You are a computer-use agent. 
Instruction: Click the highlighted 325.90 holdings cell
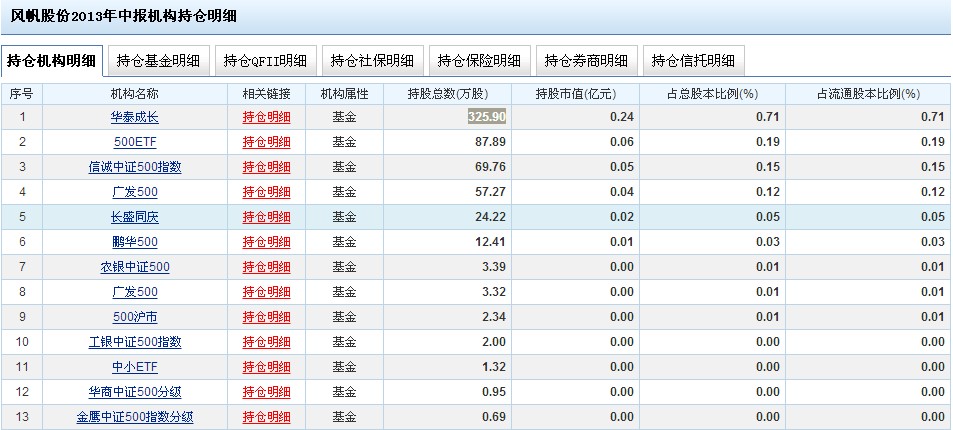tap(487, 117)
